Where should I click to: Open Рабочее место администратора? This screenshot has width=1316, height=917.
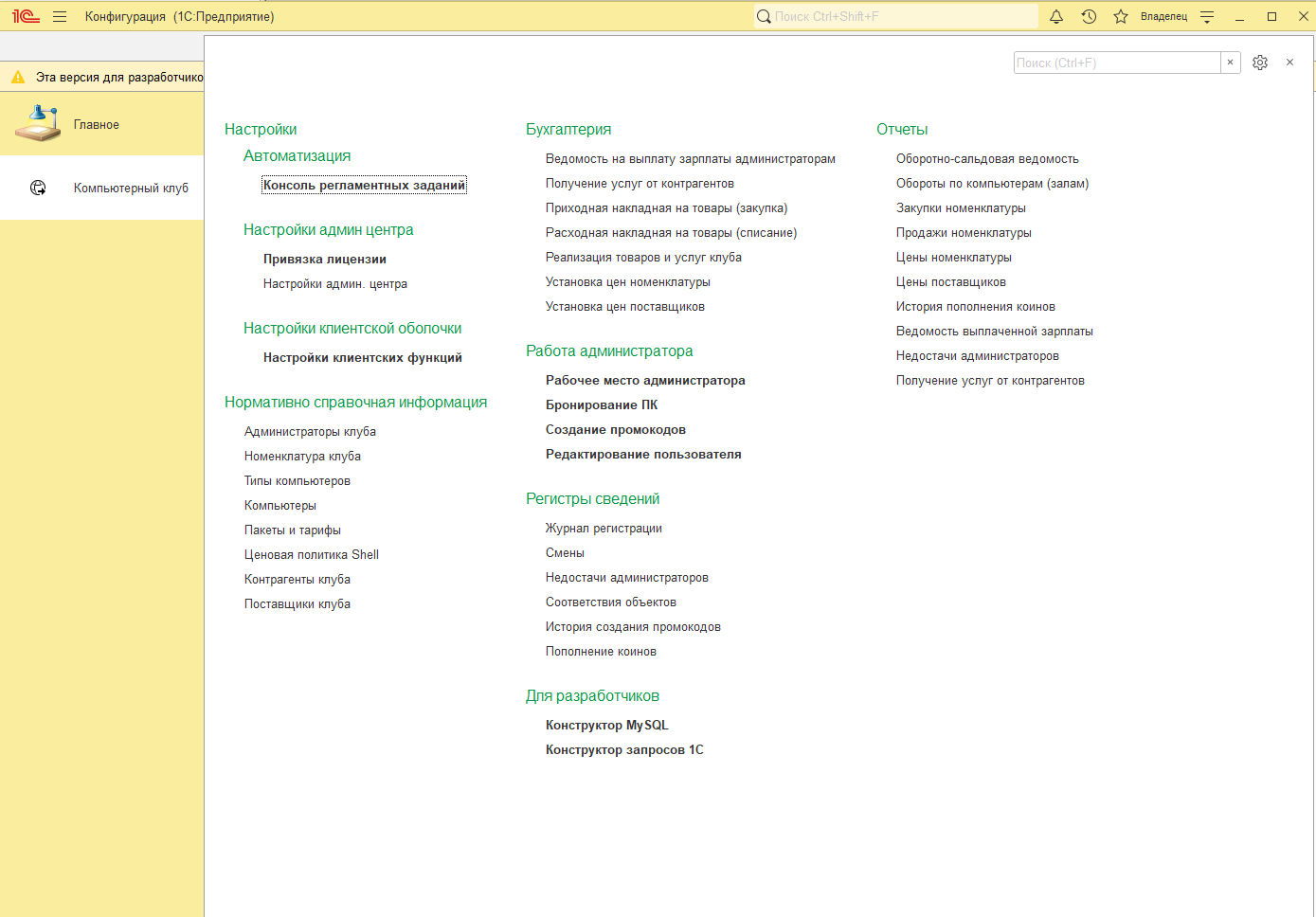tap(645, 381)
